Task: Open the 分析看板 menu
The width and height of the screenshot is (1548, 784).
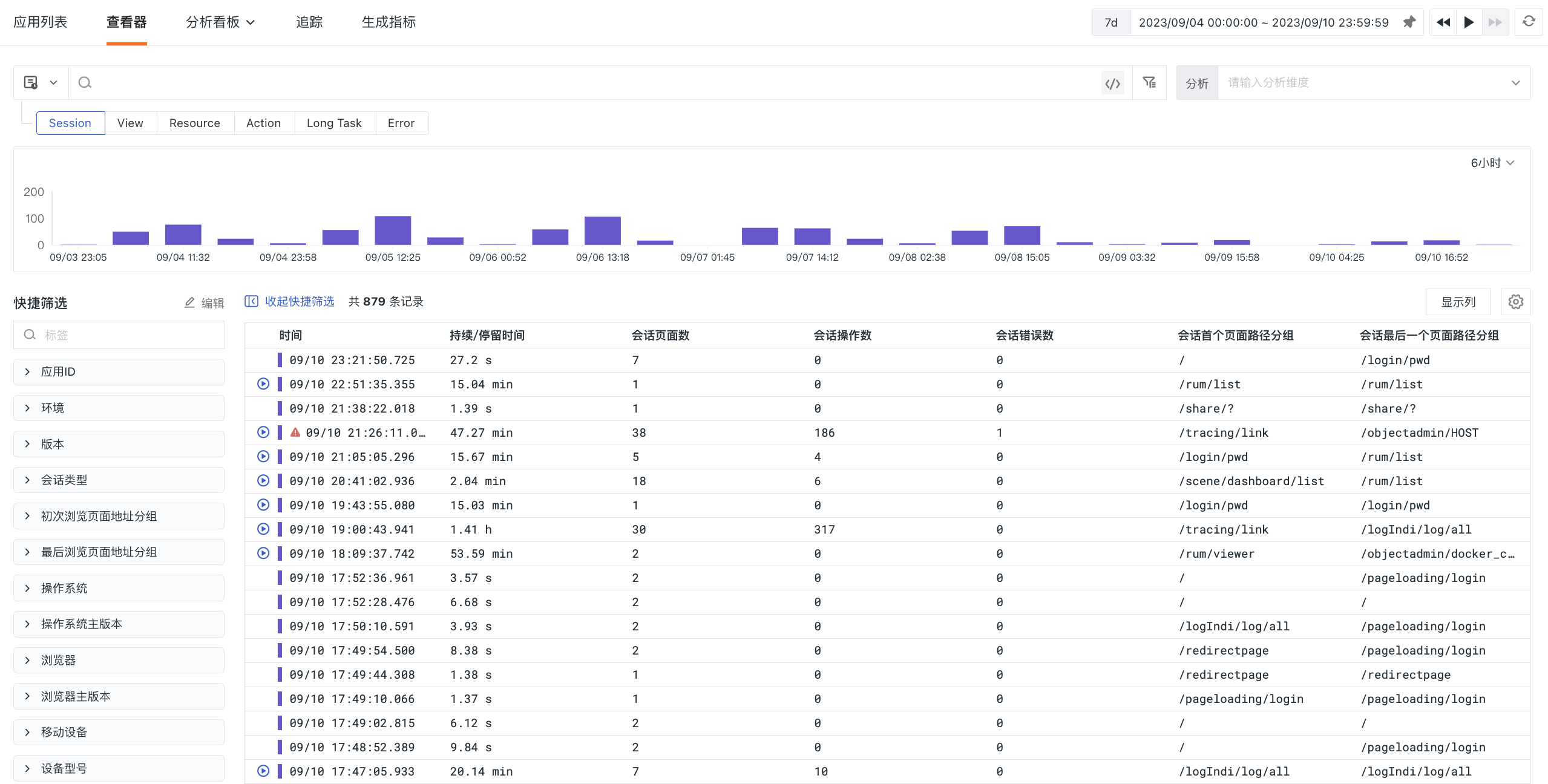Action: coord(220,22)
